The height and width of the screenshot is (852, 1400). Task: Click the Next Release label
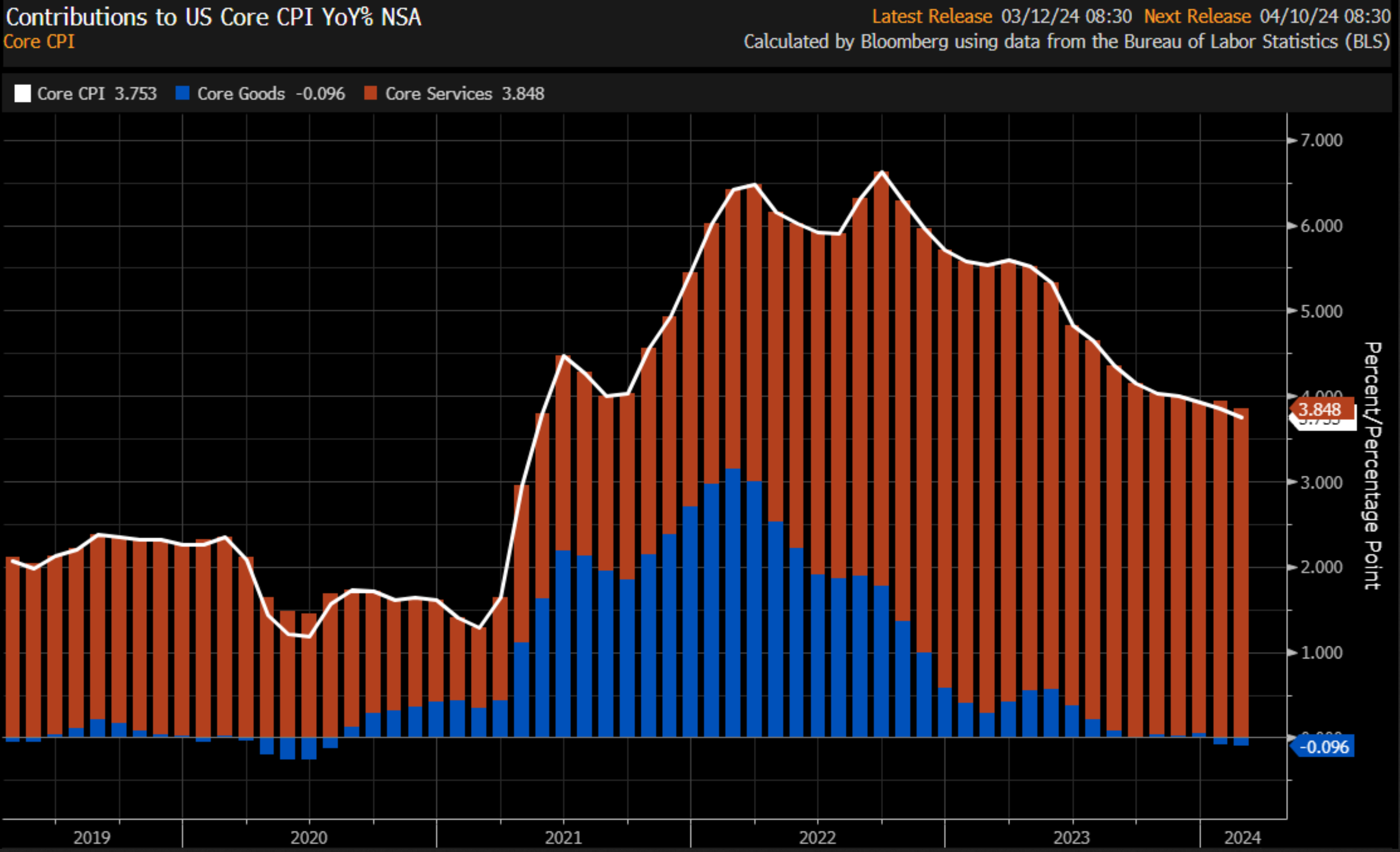coord(1197,16)
